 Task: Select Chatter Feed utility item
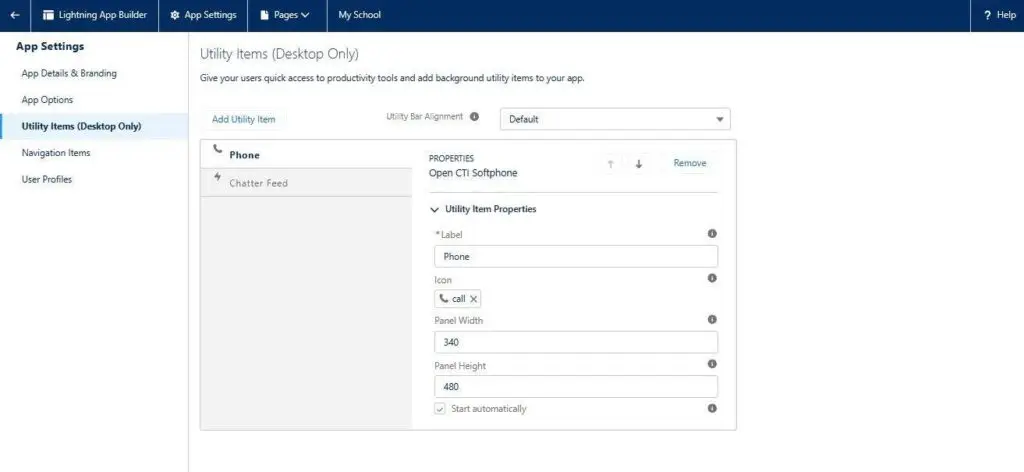click(x=258, y=183)
